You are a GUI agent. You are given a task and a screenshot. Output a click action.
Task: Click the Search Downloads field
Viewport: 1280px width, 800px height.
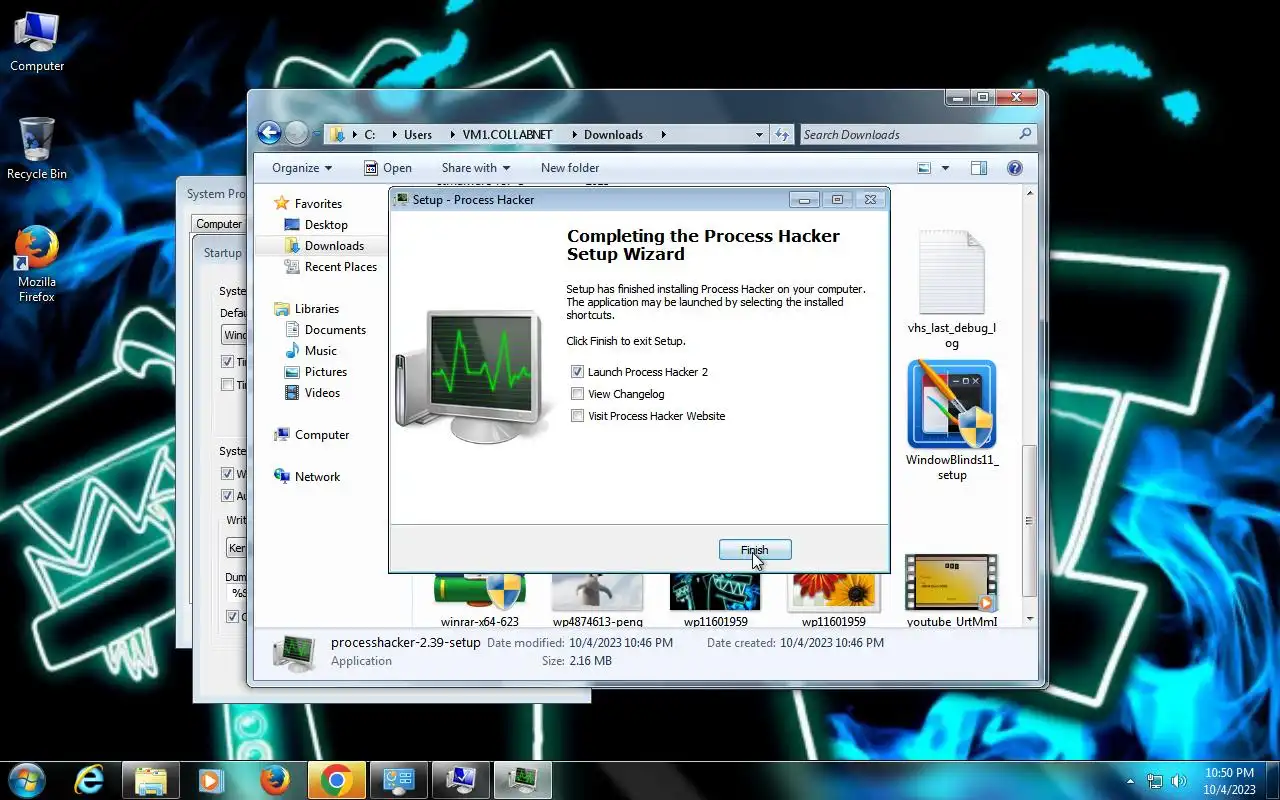[x=918, y=134]
